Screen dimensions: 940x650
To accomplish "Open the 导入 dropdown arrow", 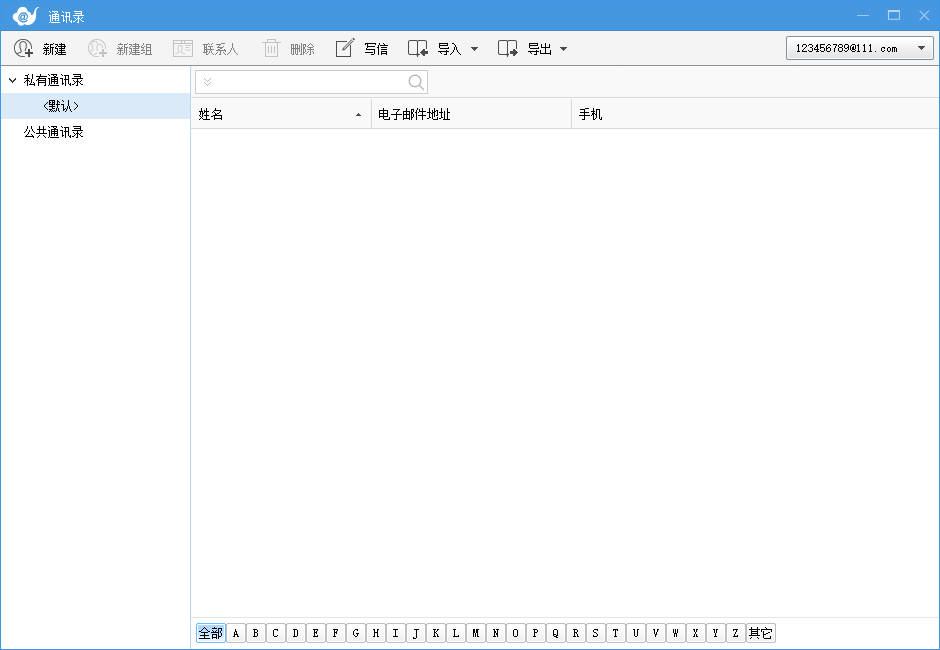I will click(x=474, y=49).
